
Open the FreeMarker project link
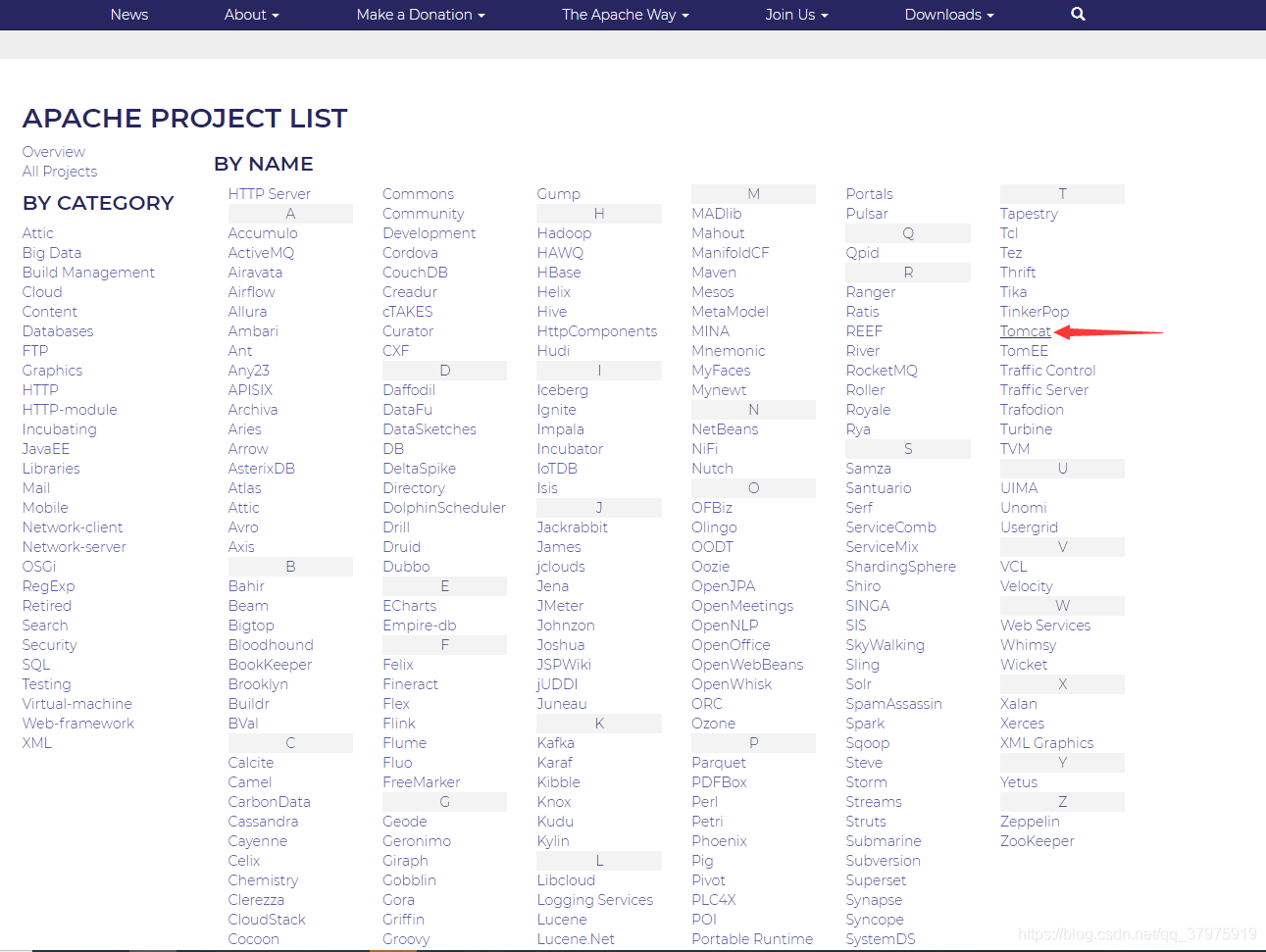pyautogui.click(x=422, y=782)
